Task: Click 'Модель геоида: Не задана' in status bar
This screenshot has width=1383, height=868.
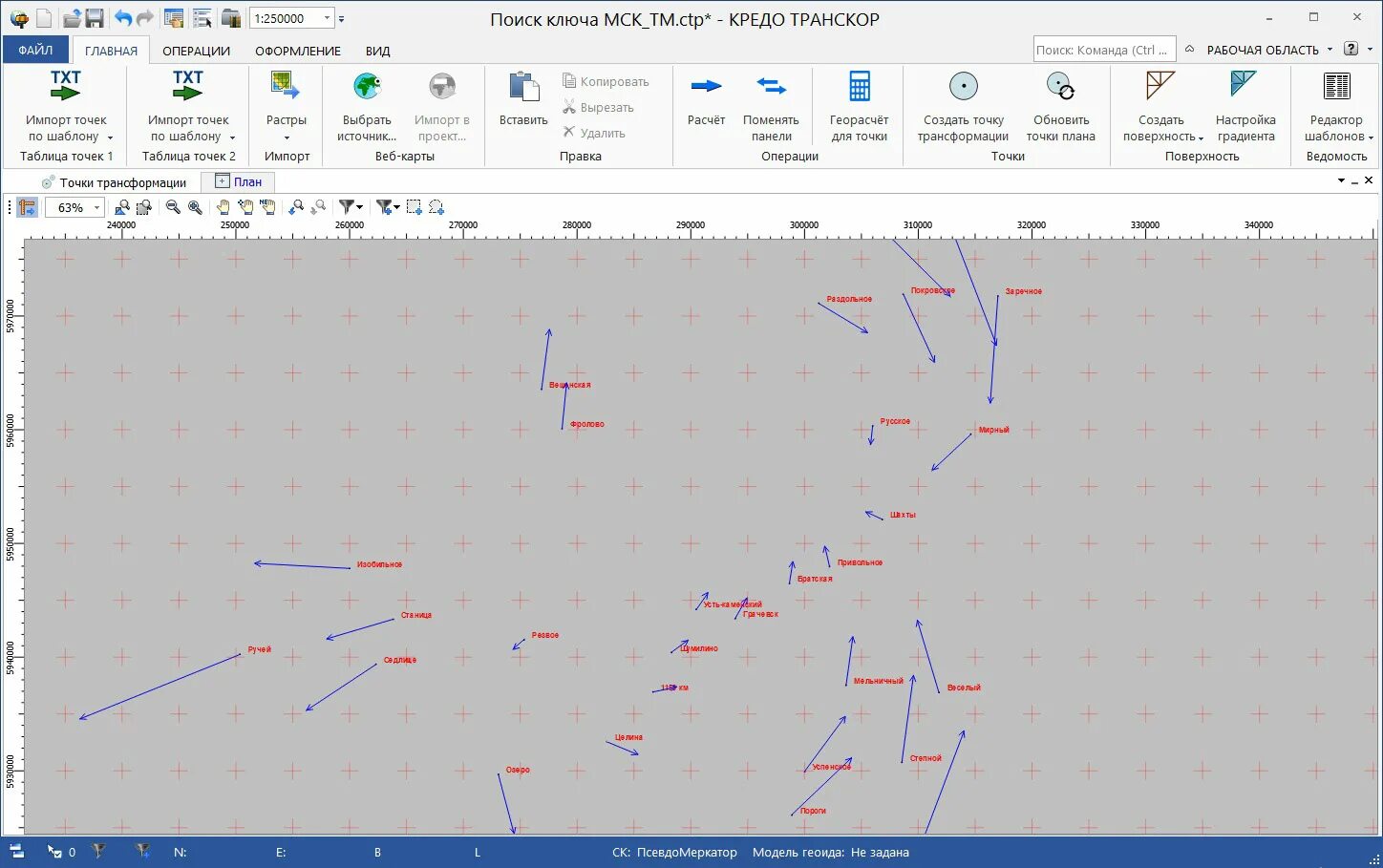Action: click(x=830, y=852)
